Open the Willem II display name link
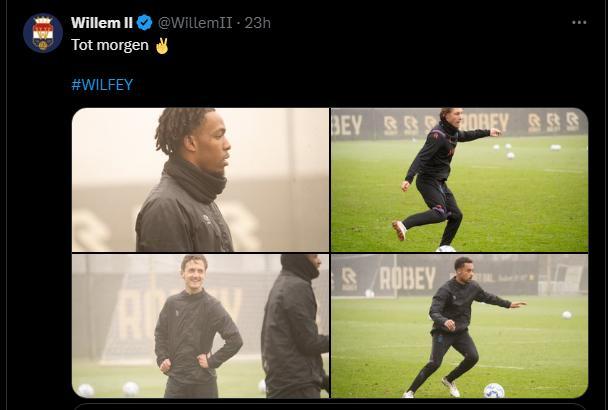 (x=103, y=22)
